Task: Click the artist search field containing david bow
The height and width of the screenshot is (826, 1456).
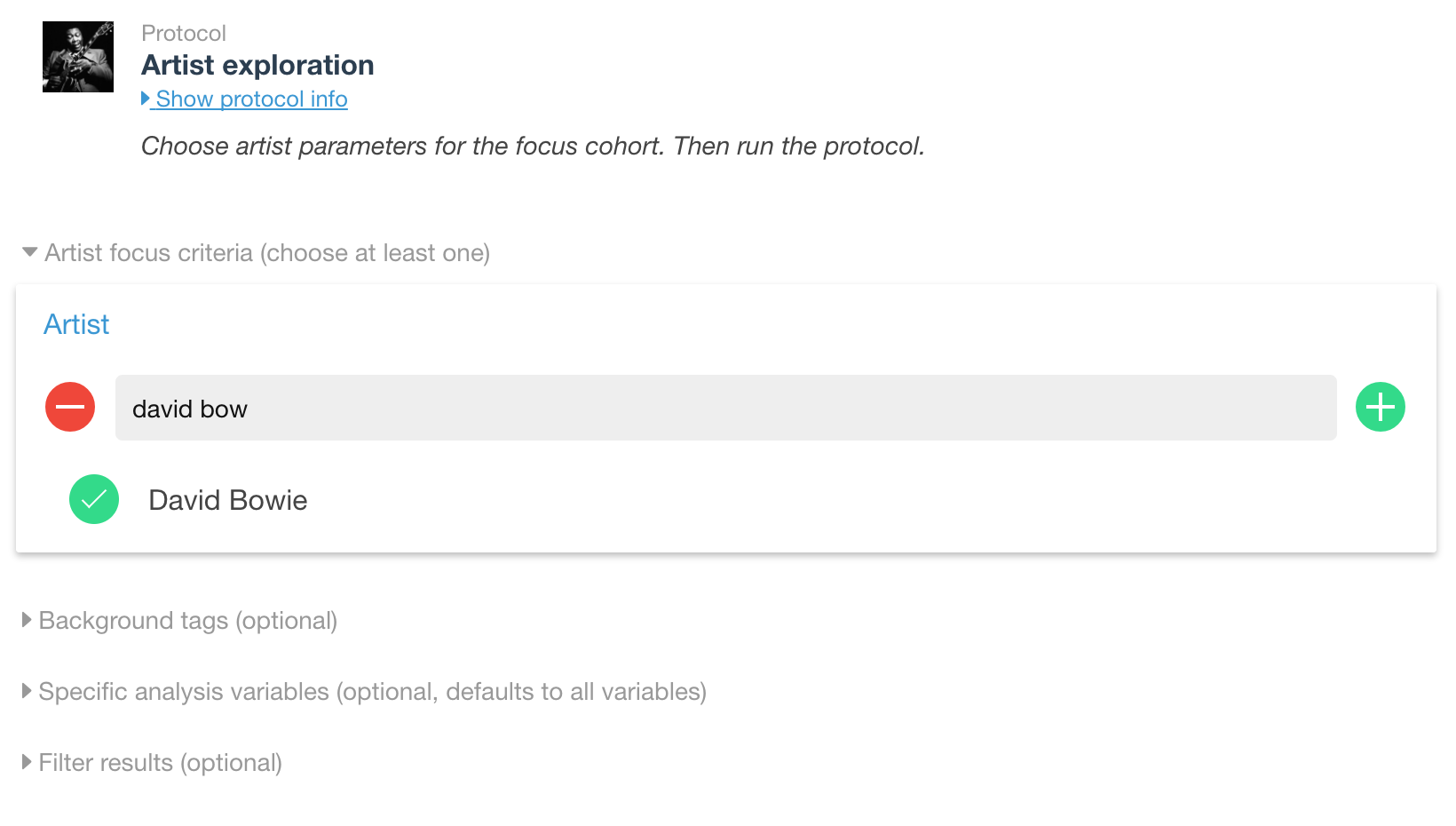Action: (725, 408)
